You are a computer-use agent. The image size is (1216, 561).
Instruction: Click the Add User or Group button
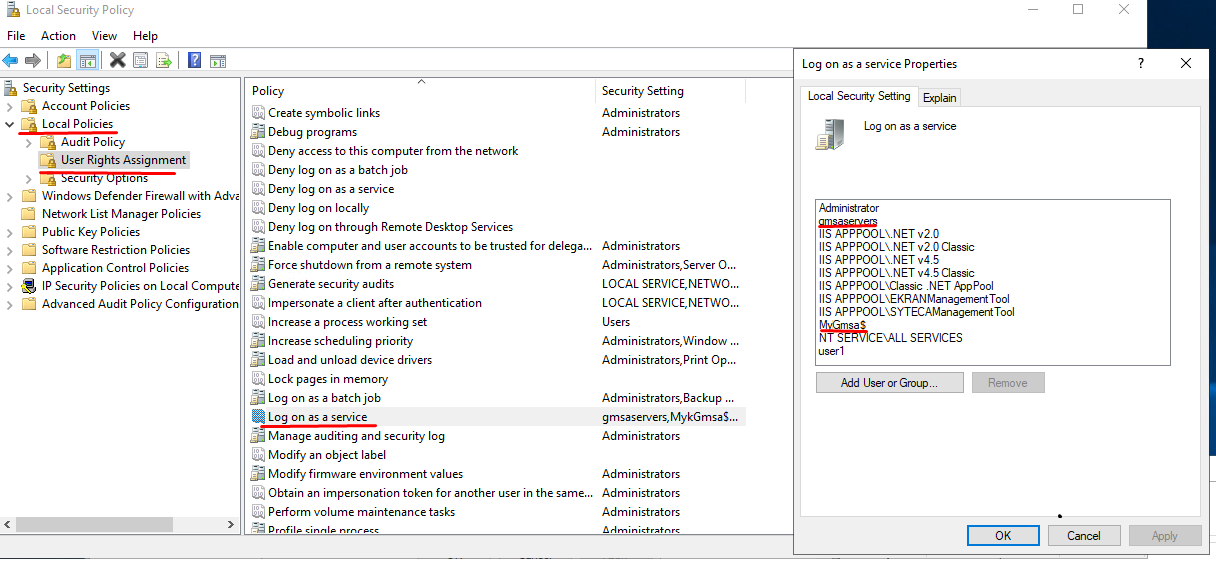889,383
